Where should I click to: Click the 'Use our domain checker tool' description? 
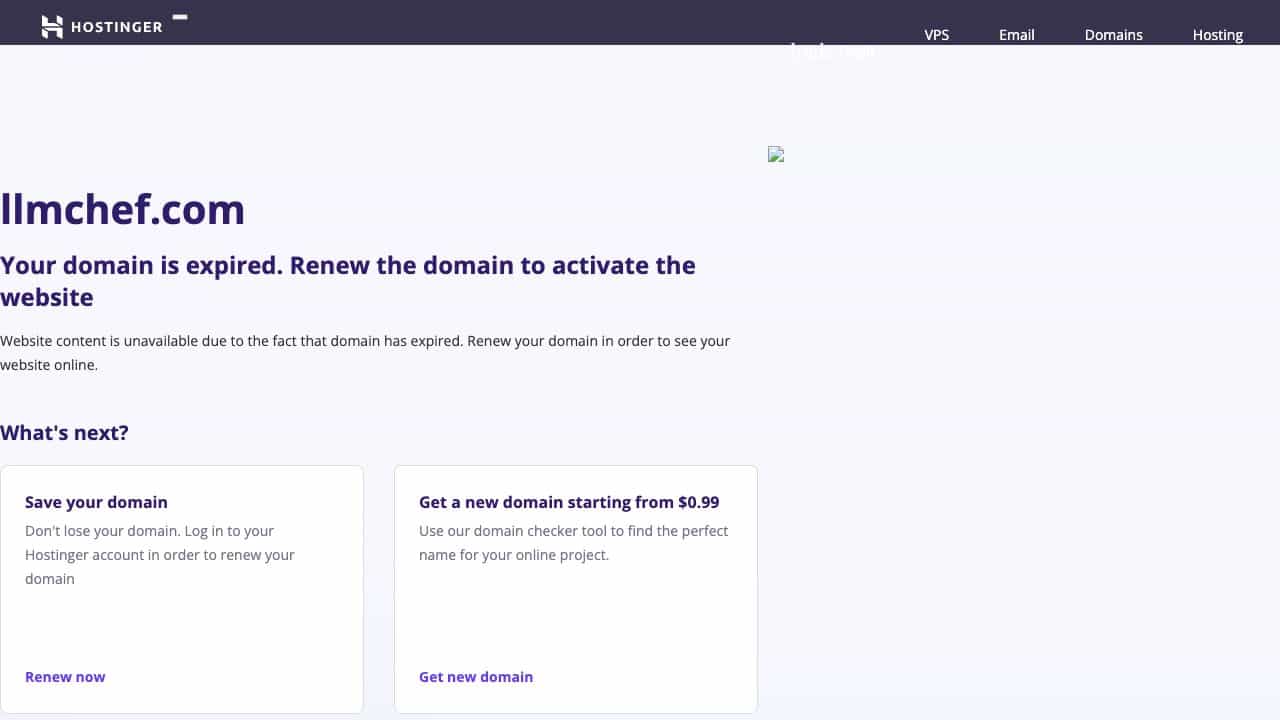574,543
